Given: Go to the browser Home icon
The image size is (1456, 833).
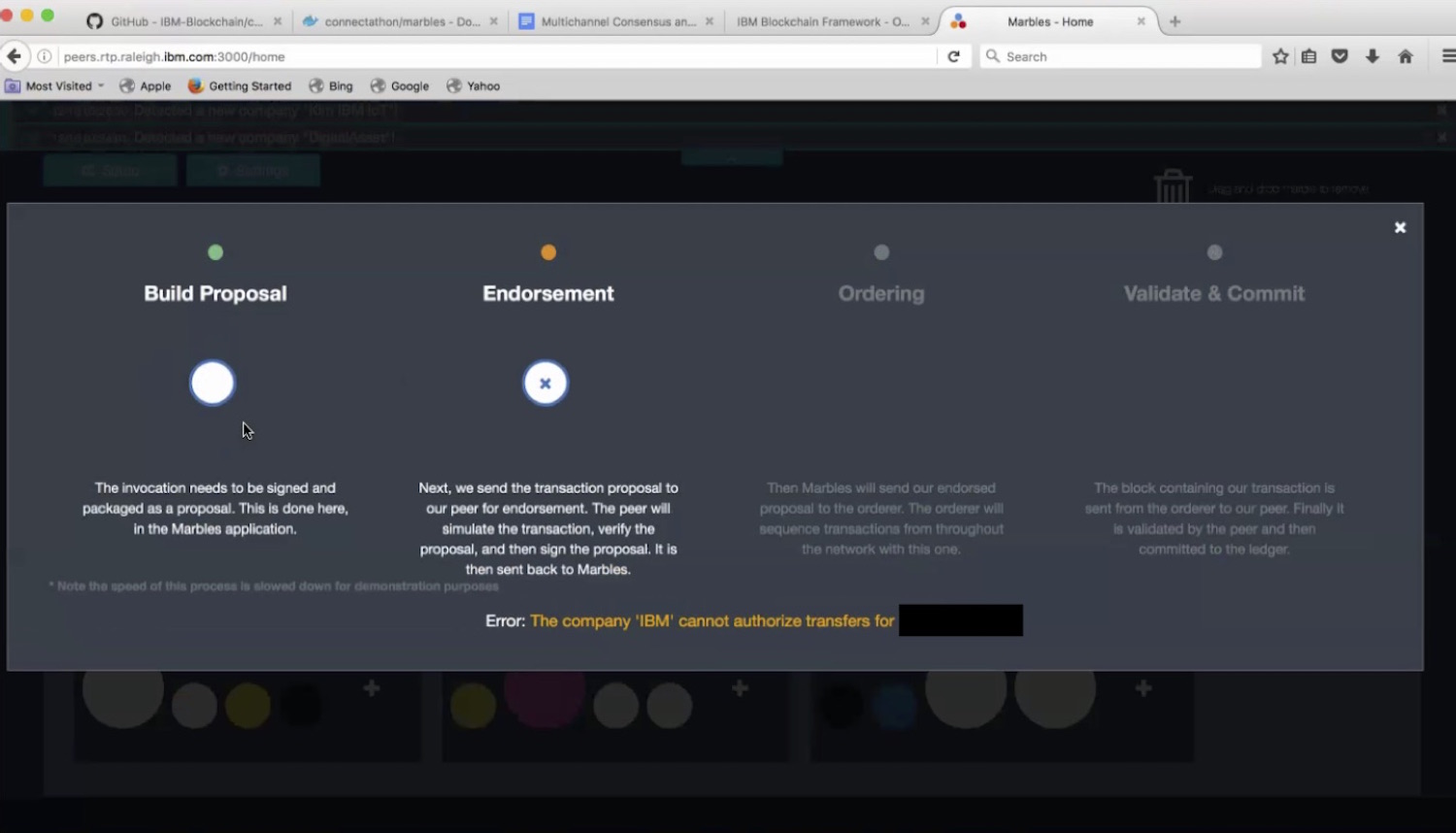Looking at the screenshot, I should [1405, 56].
